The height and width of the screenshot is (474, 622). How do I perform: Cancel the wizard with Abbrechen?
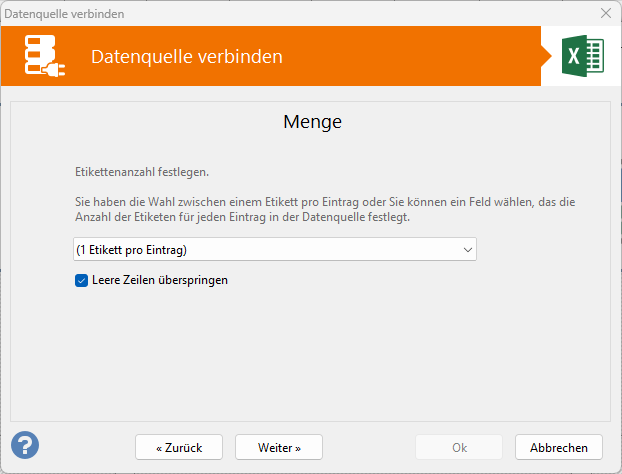click(x=559, y=446)
